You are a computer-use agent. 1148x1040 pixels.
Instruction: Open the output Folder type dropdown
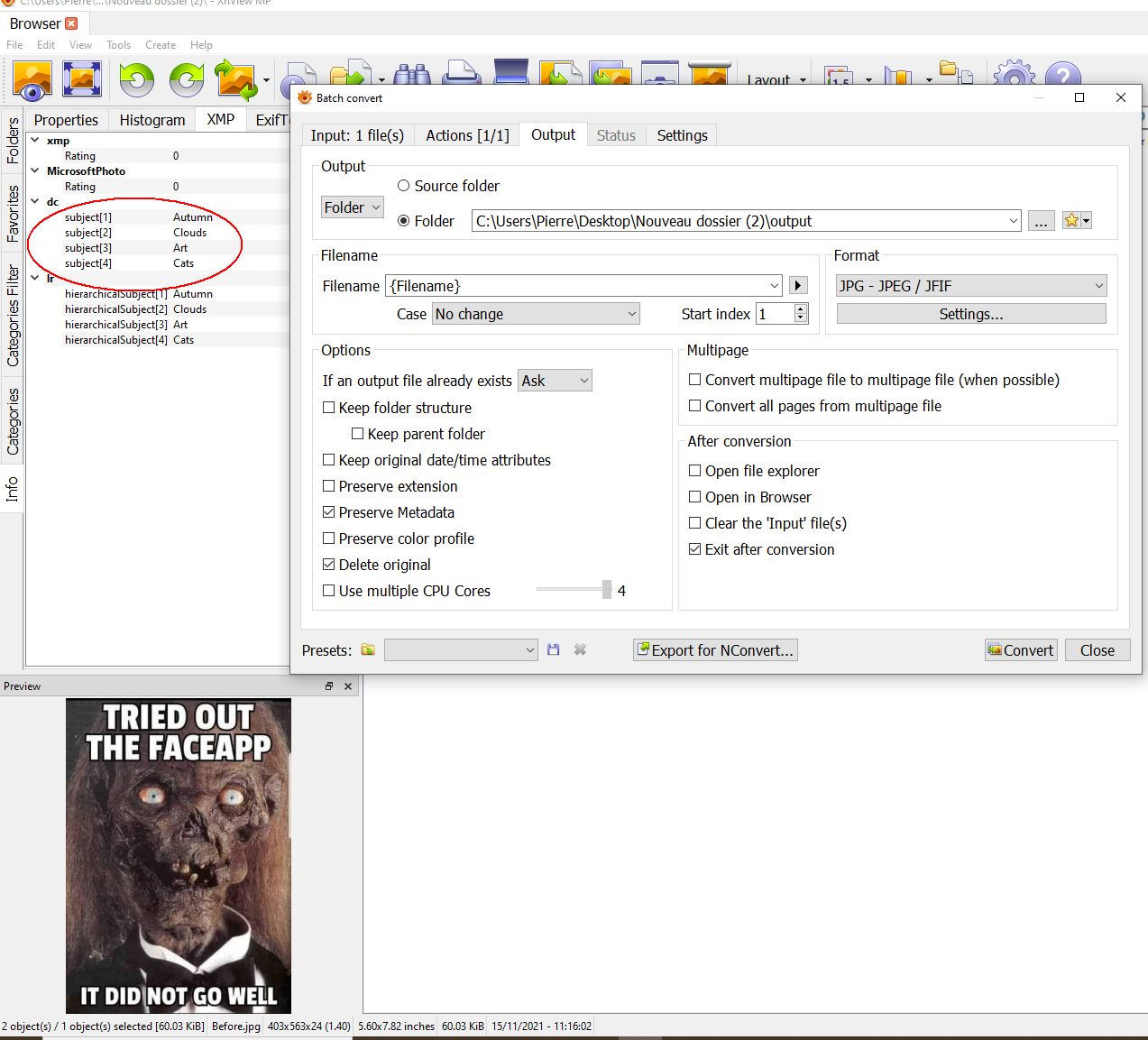353,207
